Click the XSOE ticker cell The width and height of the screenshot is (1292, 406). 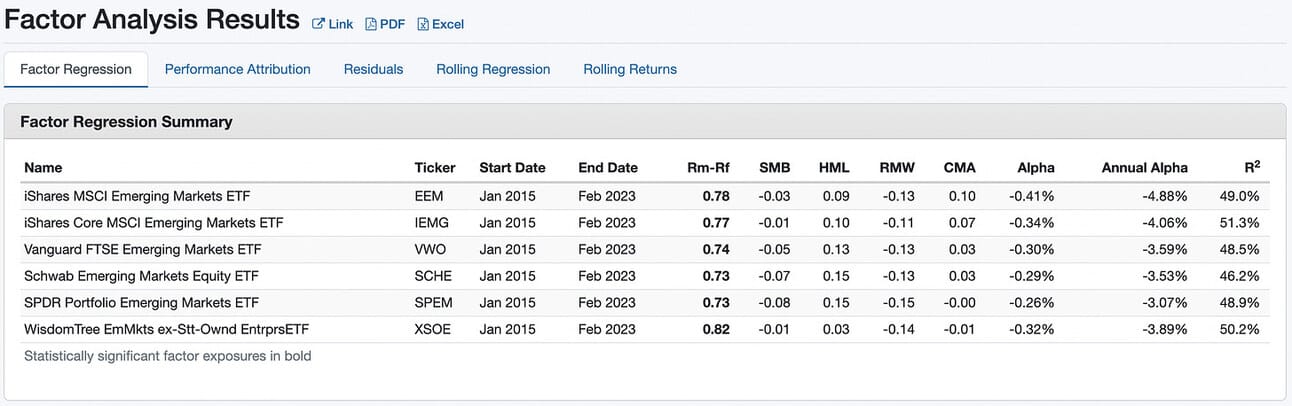pos(433,330)
